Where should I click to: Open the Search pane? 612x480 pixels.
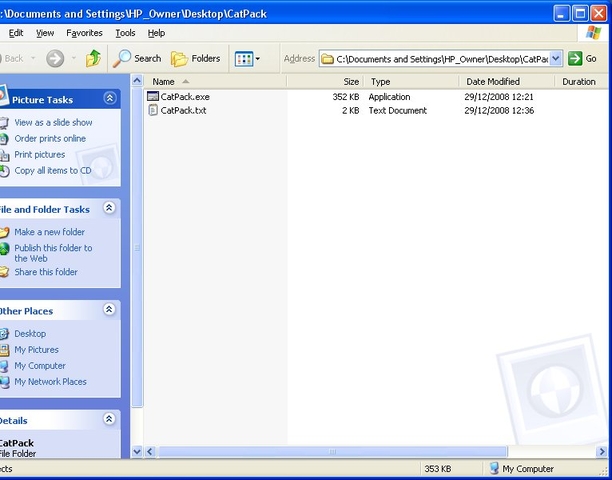click(x=137, y=59)
